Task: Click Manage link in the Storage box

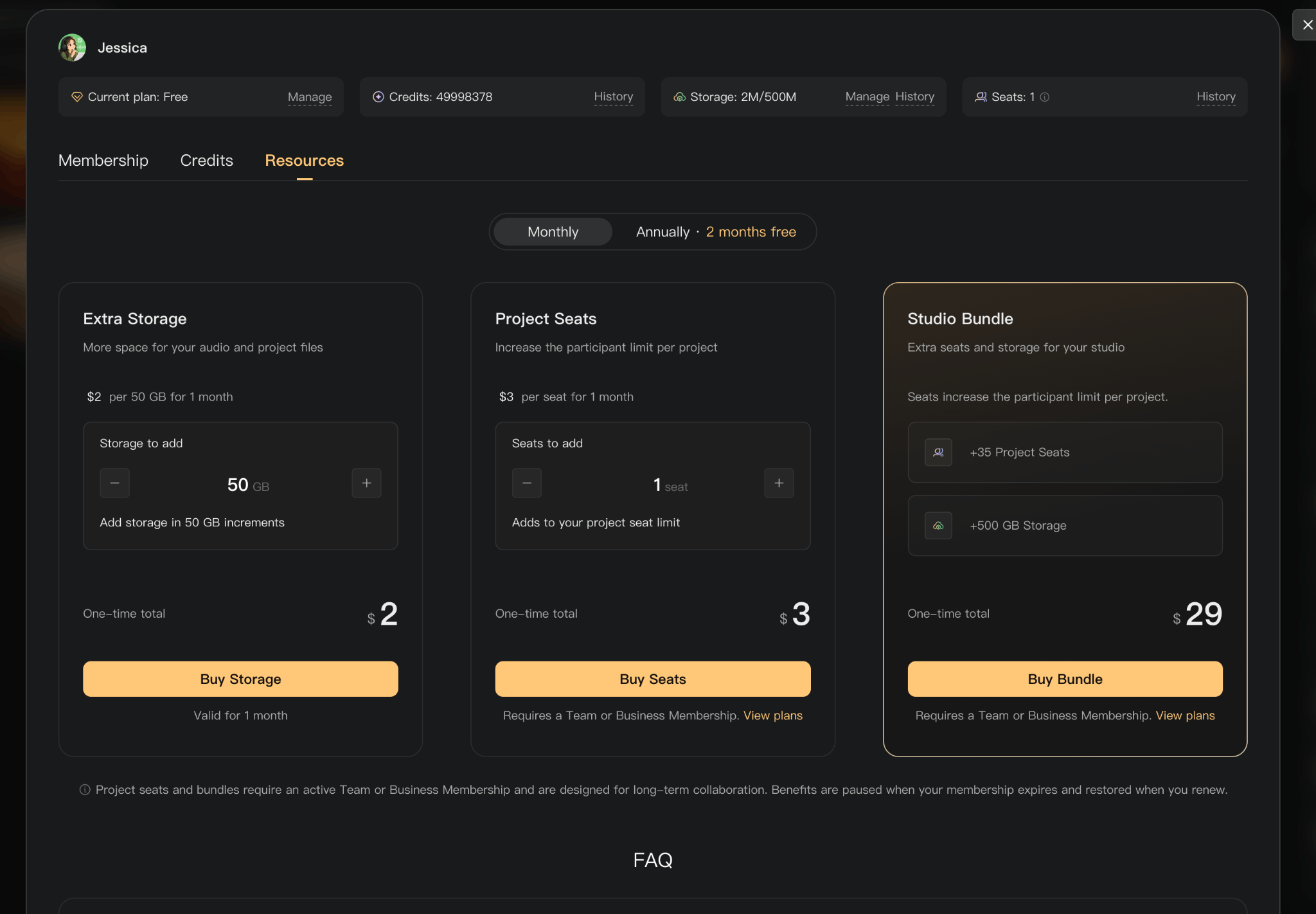Action: 867,97
